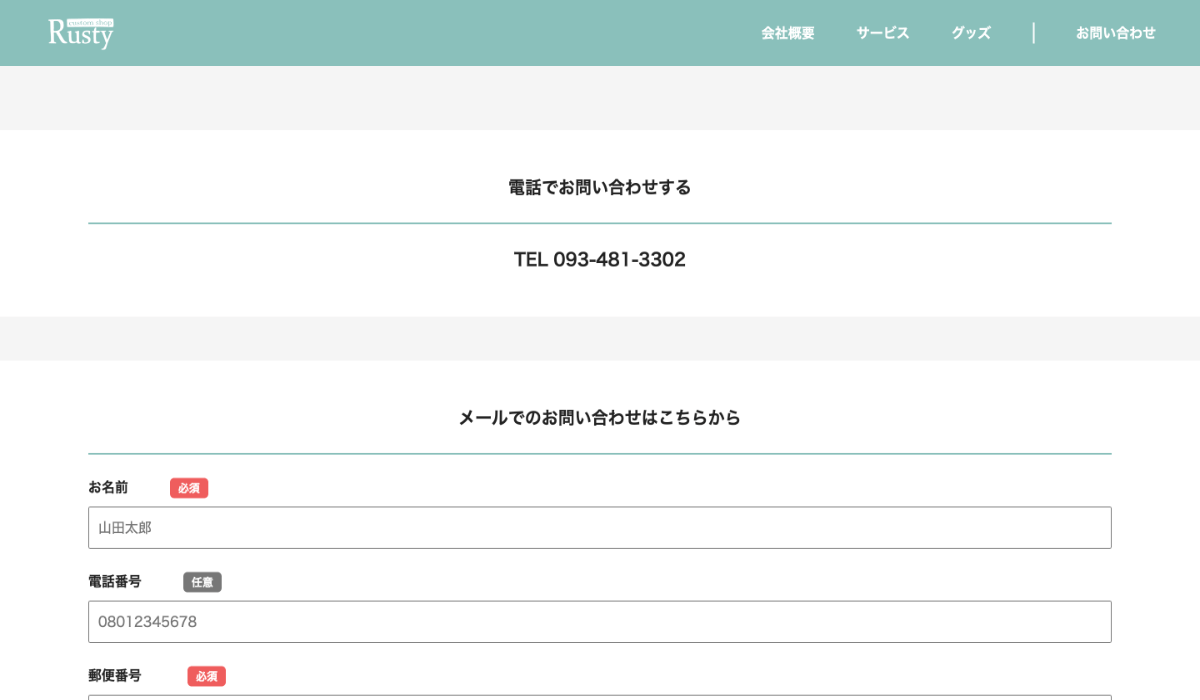Click the 電話でお問い合わせする heading
The image size is (1200, 700).
[600, 187]
